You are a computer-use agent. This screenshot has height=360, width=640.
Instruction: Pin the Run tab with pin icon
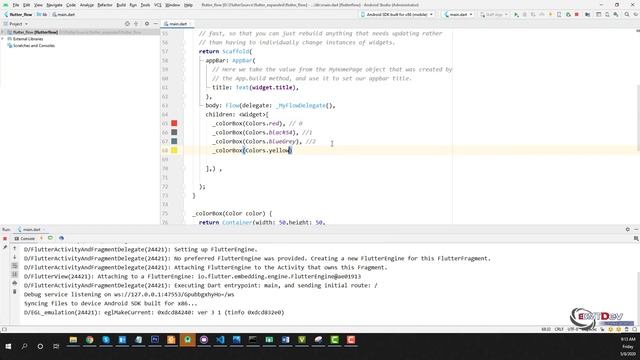(x=5, y=248)
